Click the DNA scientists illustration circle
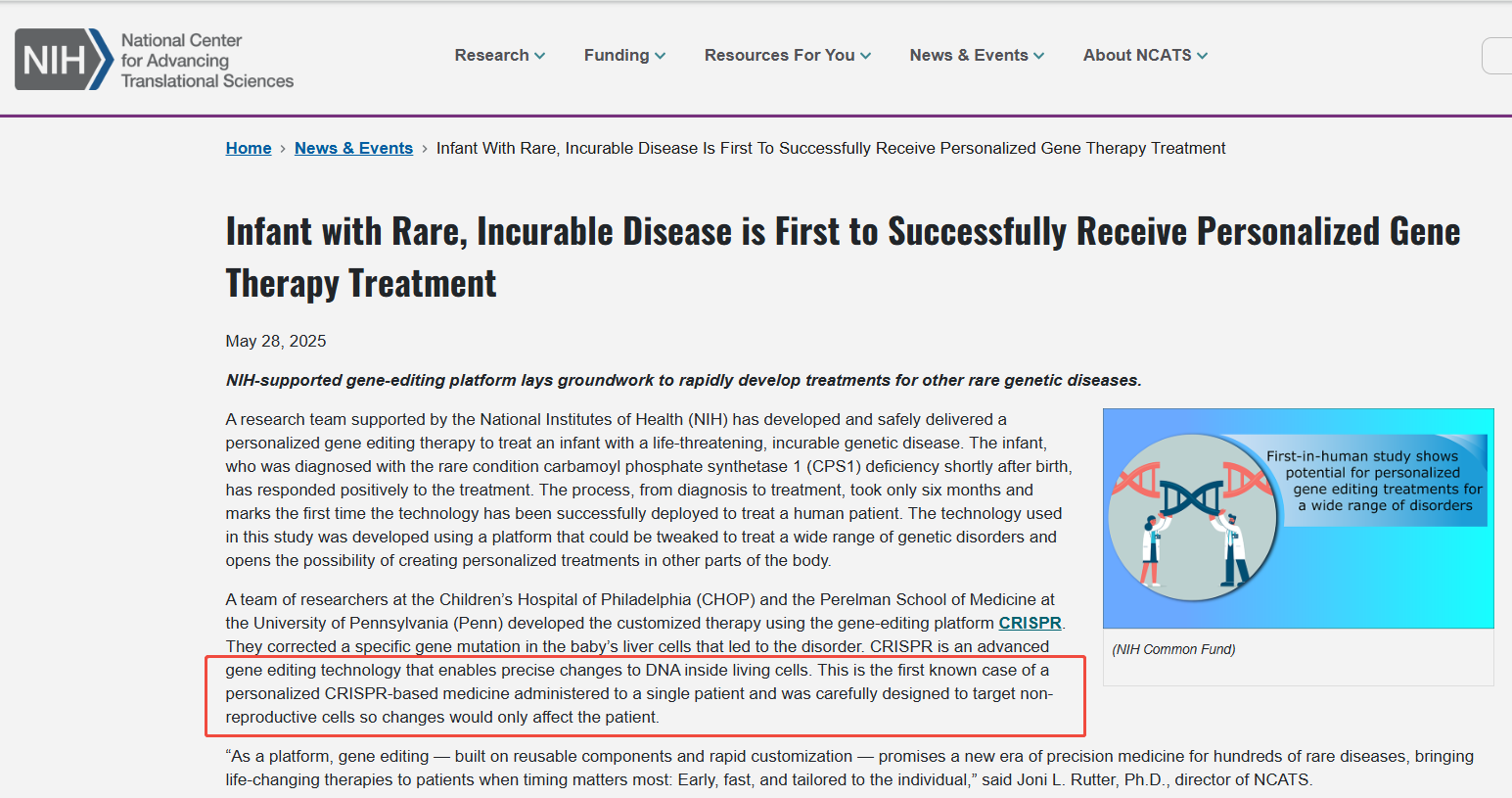 pyautogui.click(x=1193, y=517)
